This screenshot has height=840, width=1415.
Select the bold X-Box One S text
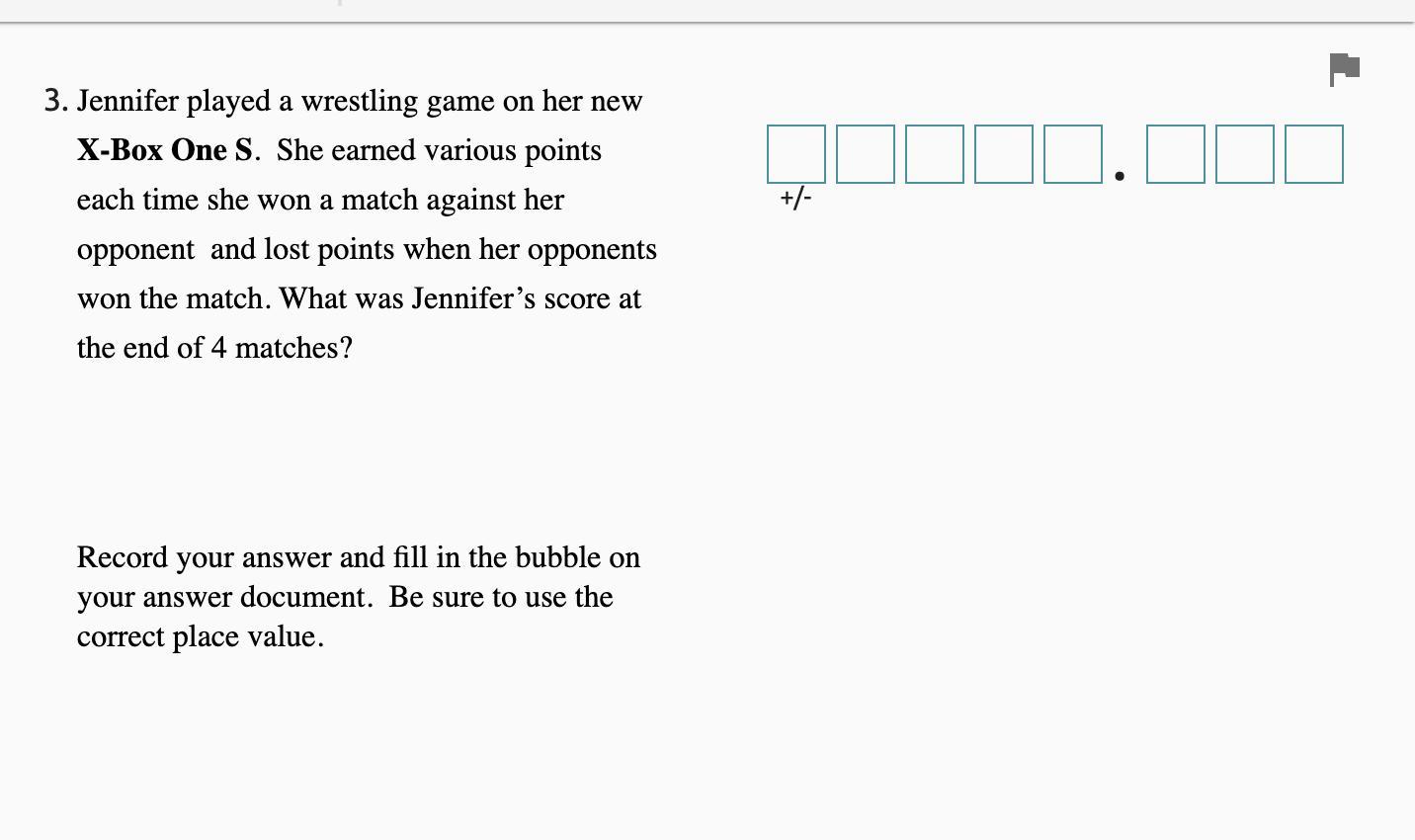166,150
